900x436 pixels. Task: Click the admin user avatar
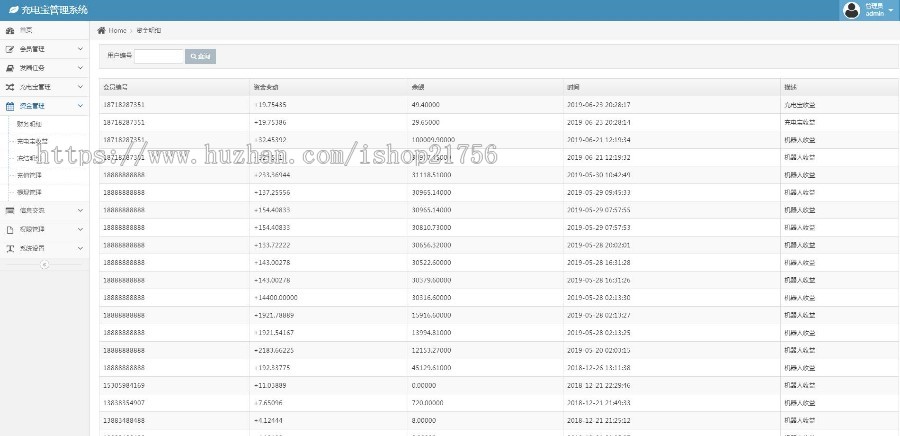[851, 10]
